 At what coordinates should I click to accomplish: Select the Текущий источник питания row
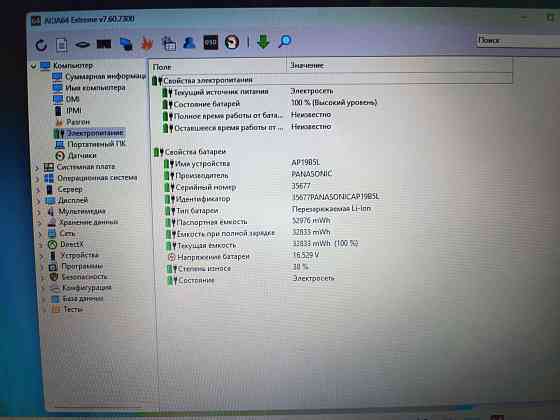pos(221,92)
